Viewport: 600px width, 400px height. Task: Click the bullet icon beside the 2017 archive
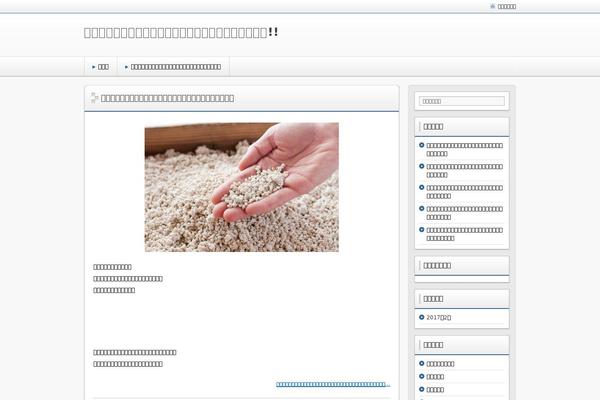coord(422,317)
